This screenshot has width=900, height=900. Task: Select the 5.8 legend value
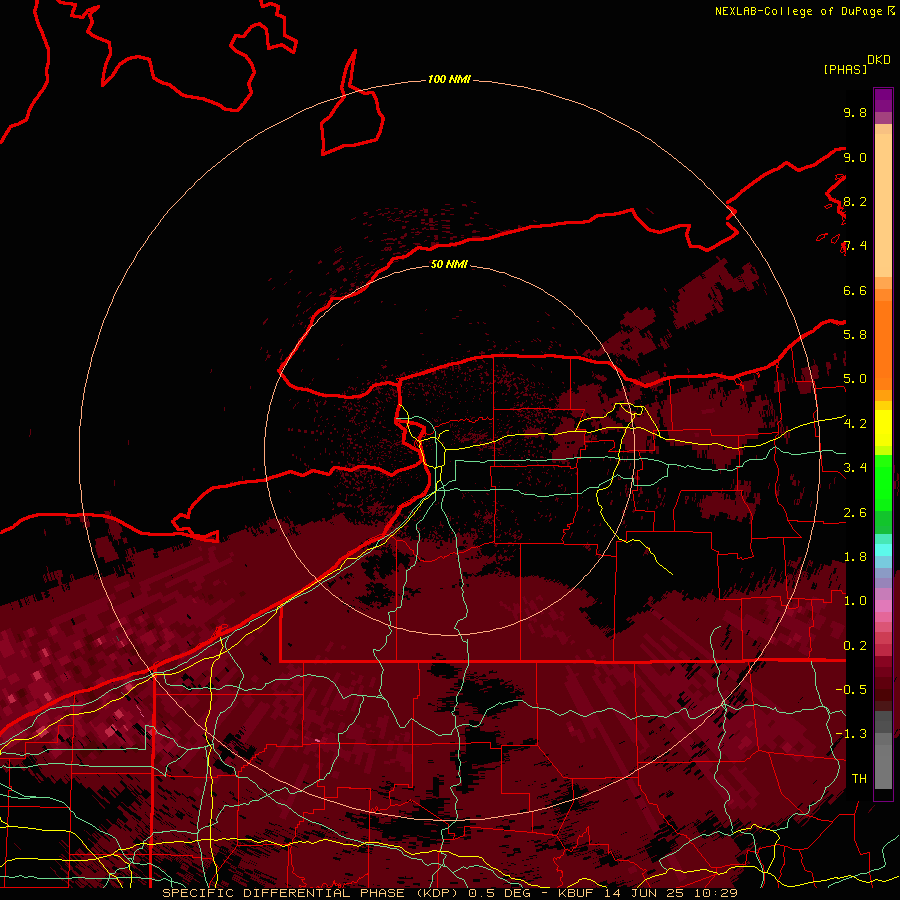855,335
